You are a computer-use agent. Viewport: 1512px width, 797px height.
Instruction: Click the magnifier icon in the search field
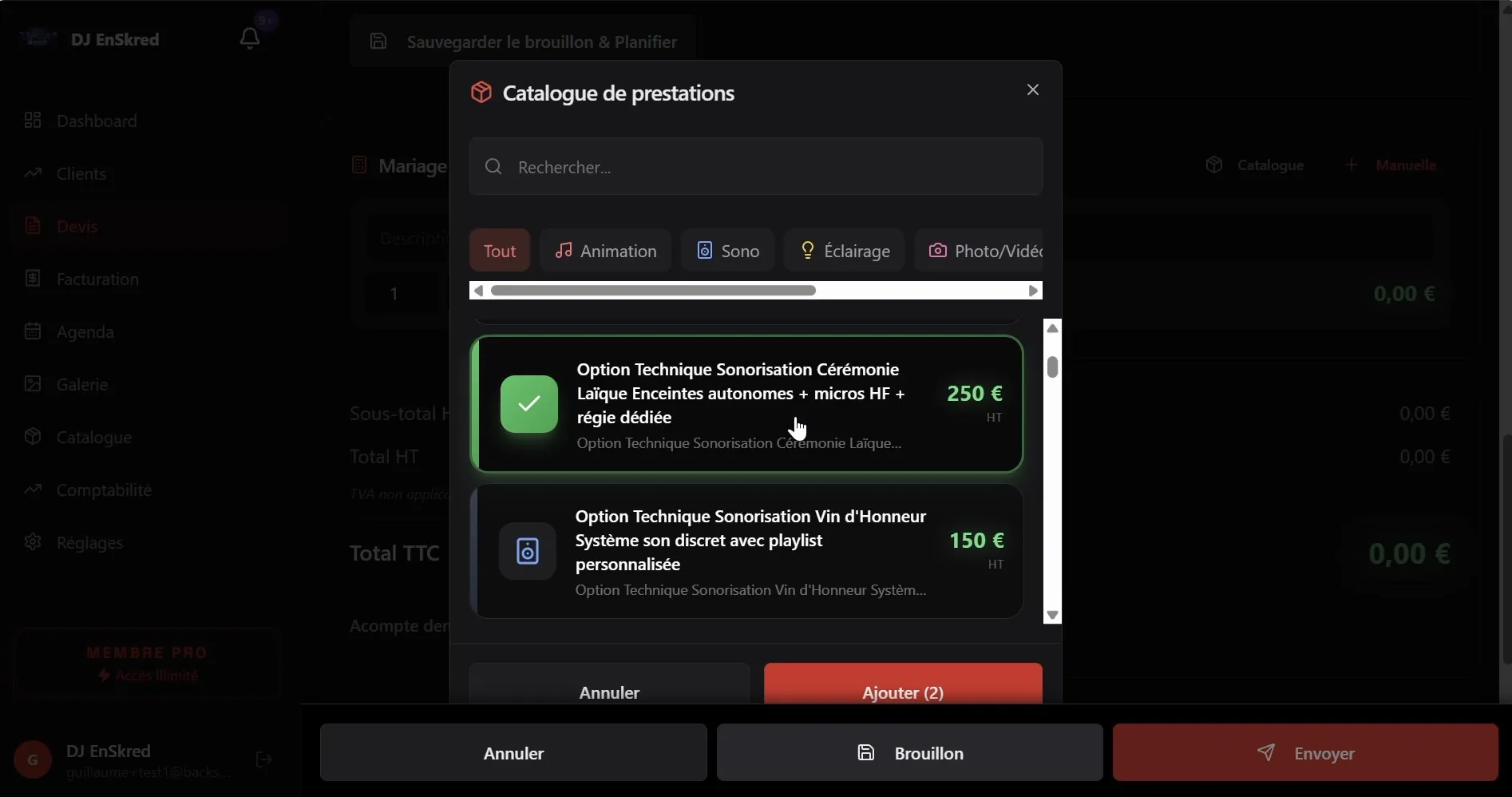click(493, 167)
